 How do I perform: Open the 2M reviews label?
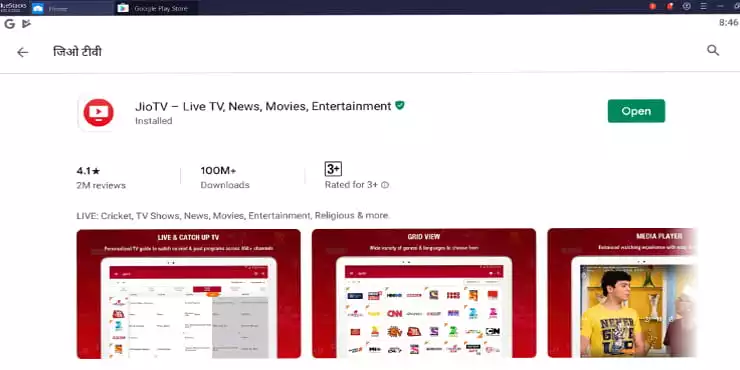click(101, 185)
